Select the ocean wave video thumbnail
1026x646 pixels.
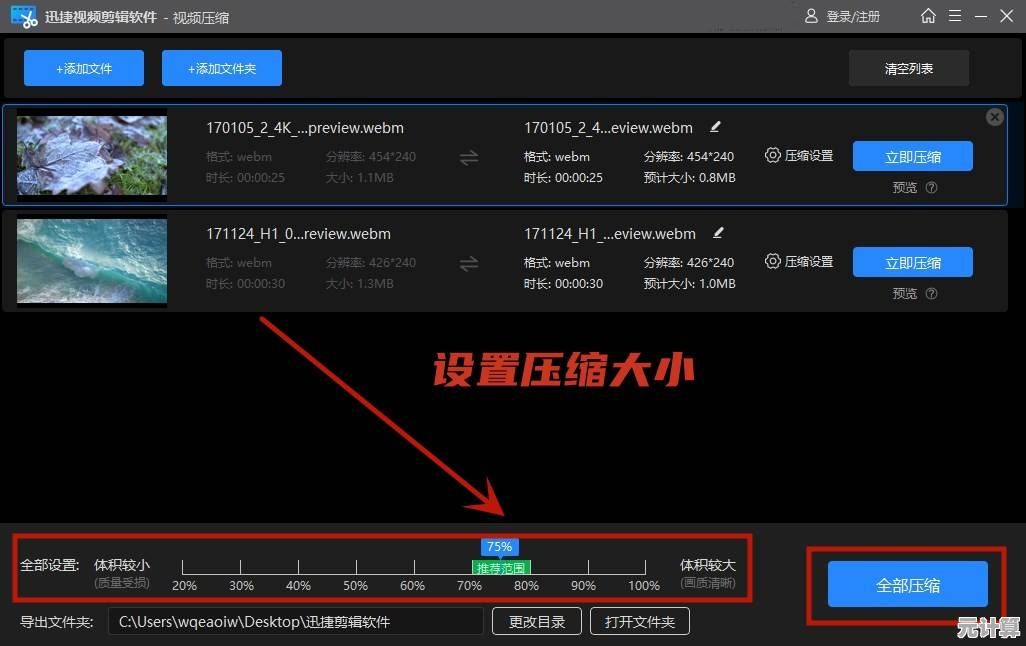92,262
